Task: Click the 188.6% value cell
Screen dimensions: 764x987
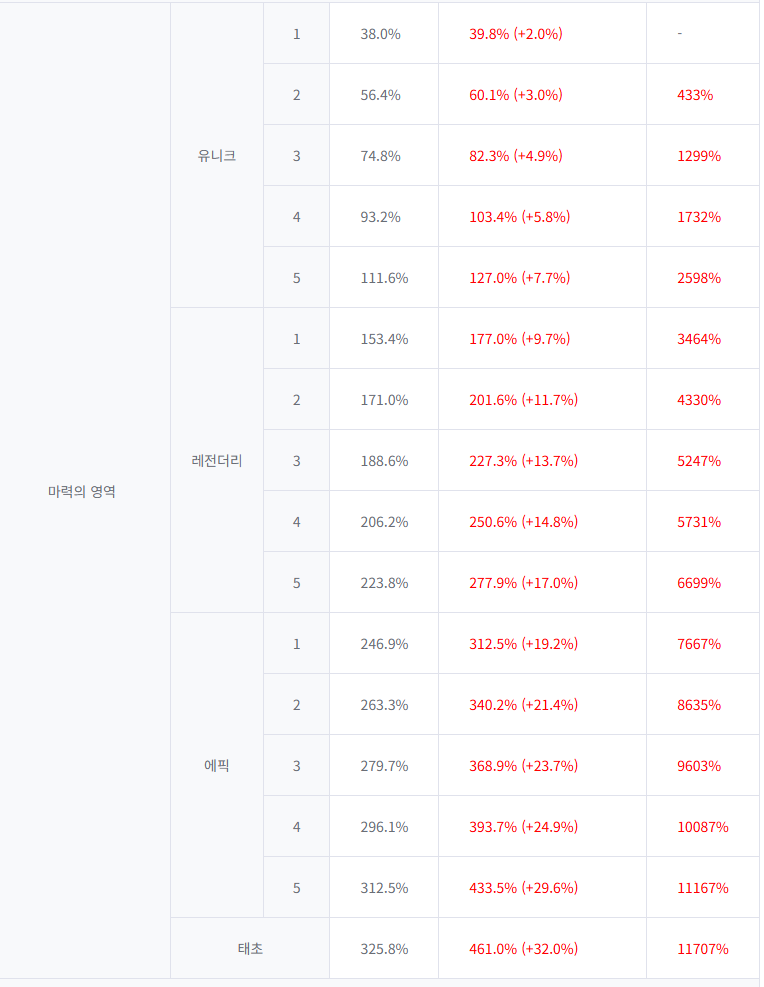Action: tap(384, 461)
